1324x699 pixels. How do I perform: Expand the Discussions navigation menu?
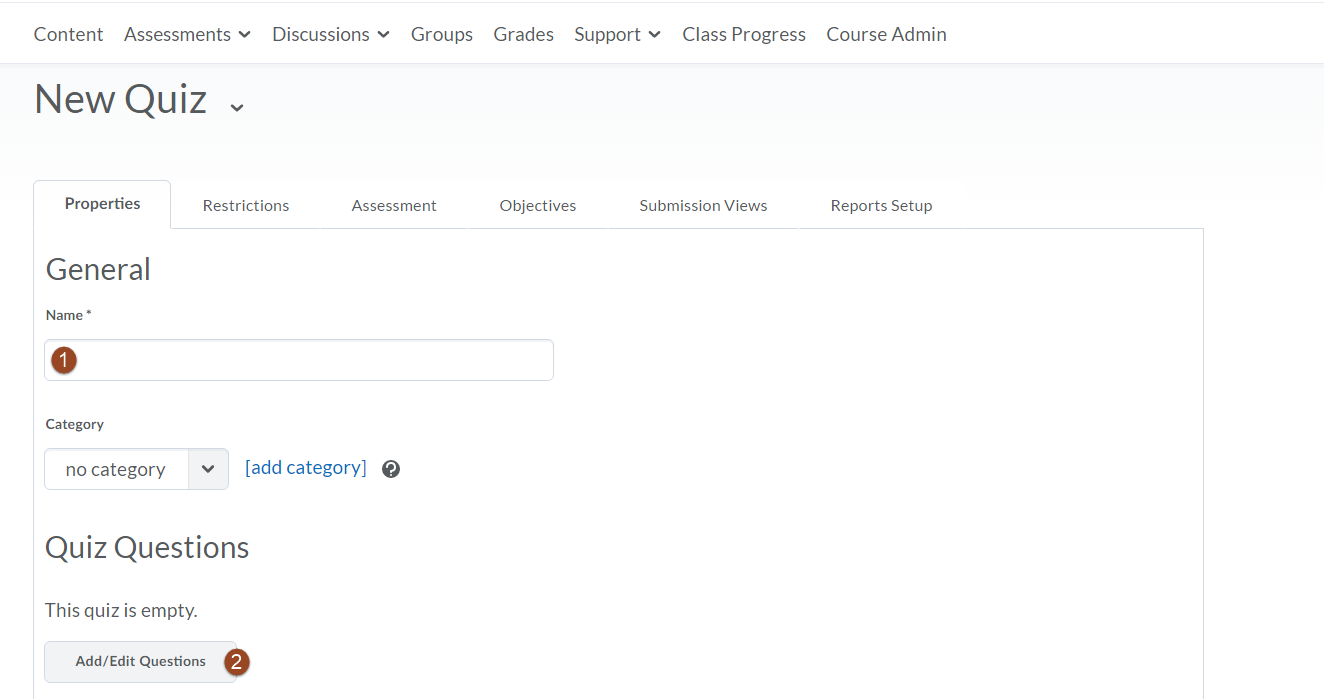[x=331, y=34]
